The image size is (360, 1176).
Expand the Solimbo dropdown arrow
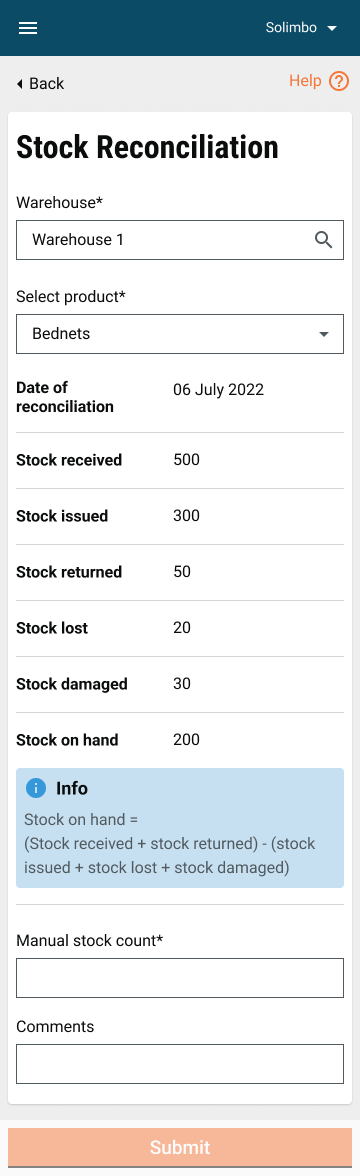[332, 28]
